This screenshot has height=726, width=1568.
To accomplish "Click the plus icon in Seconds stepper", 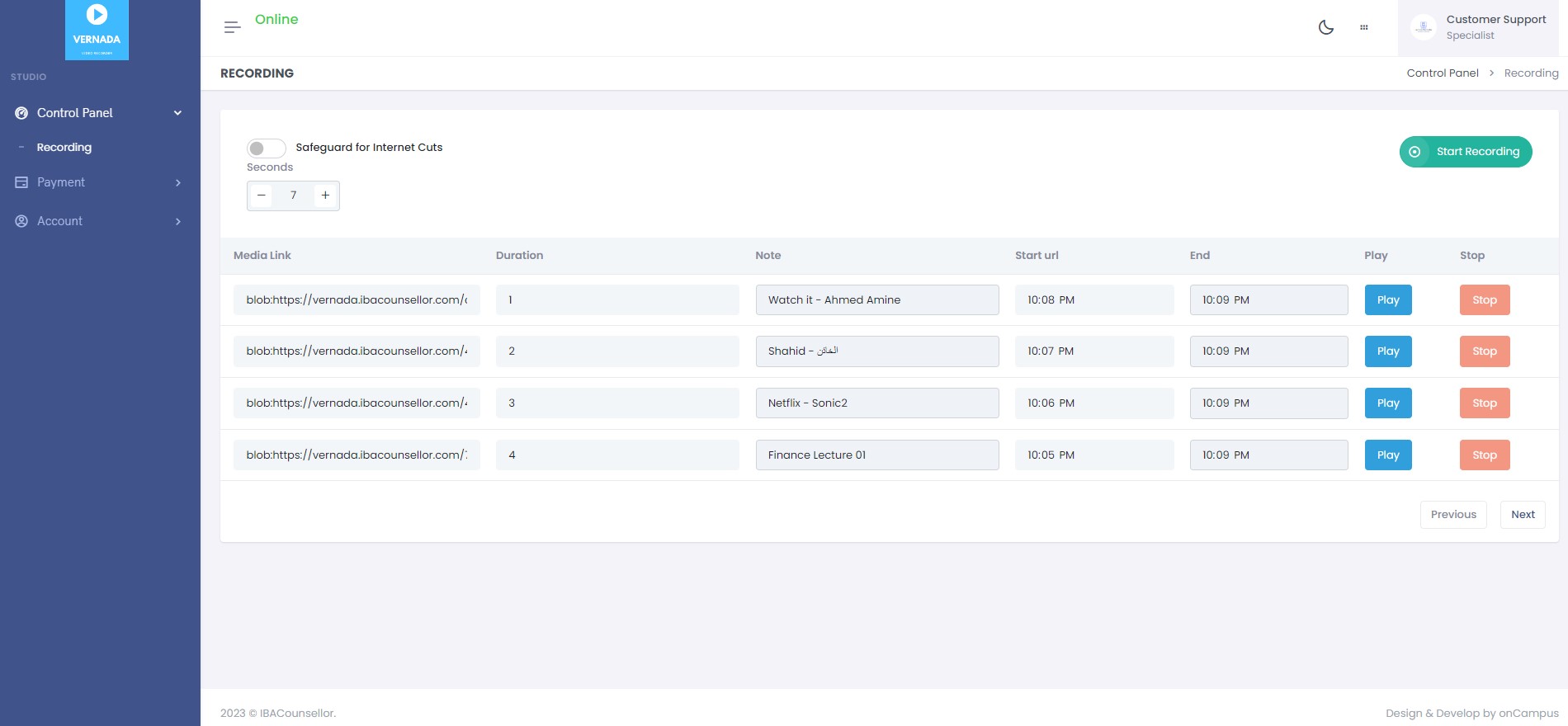I will click(x=325, y=196).
